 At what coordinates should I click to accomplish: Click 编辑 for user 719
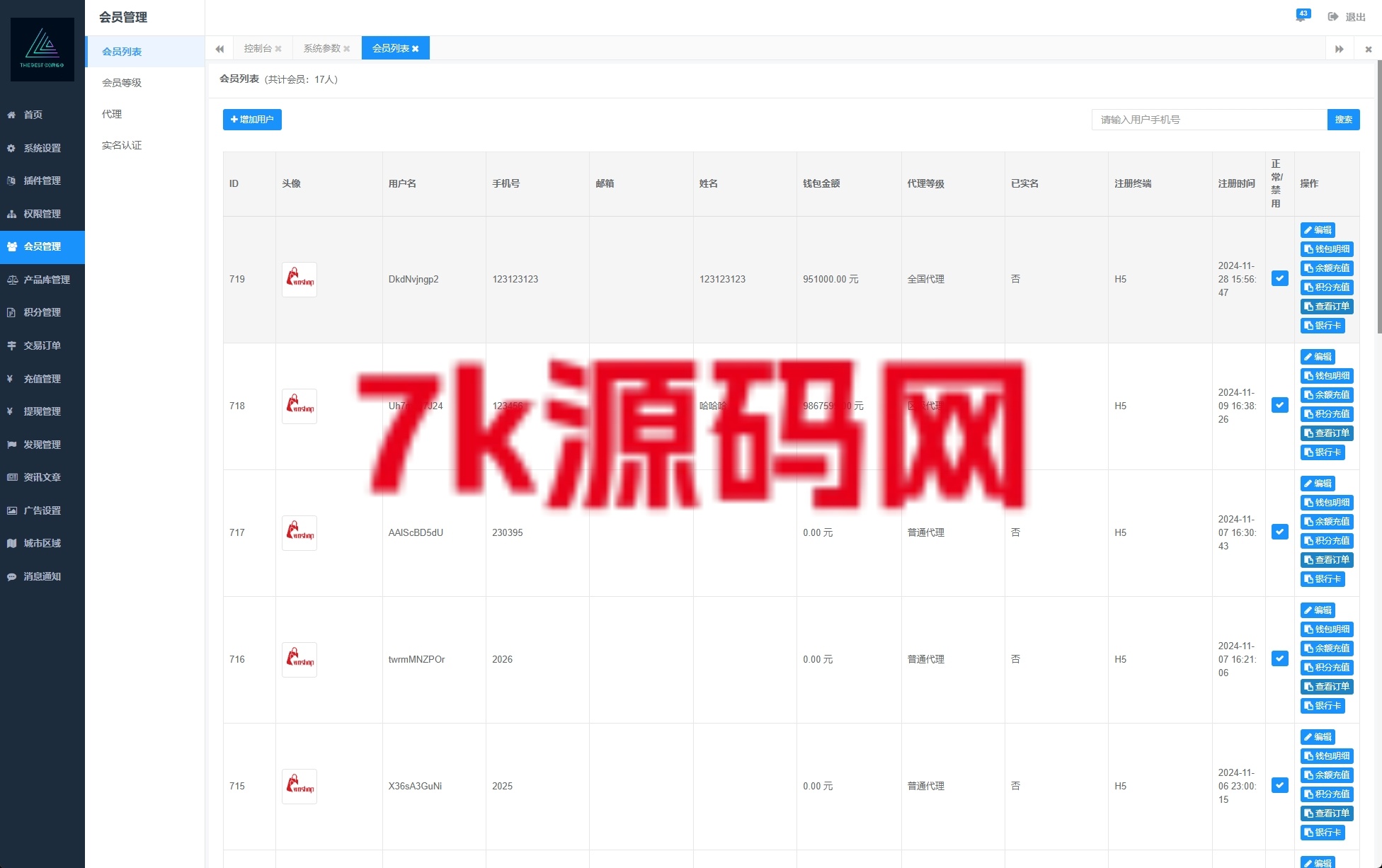point(1318,230)
